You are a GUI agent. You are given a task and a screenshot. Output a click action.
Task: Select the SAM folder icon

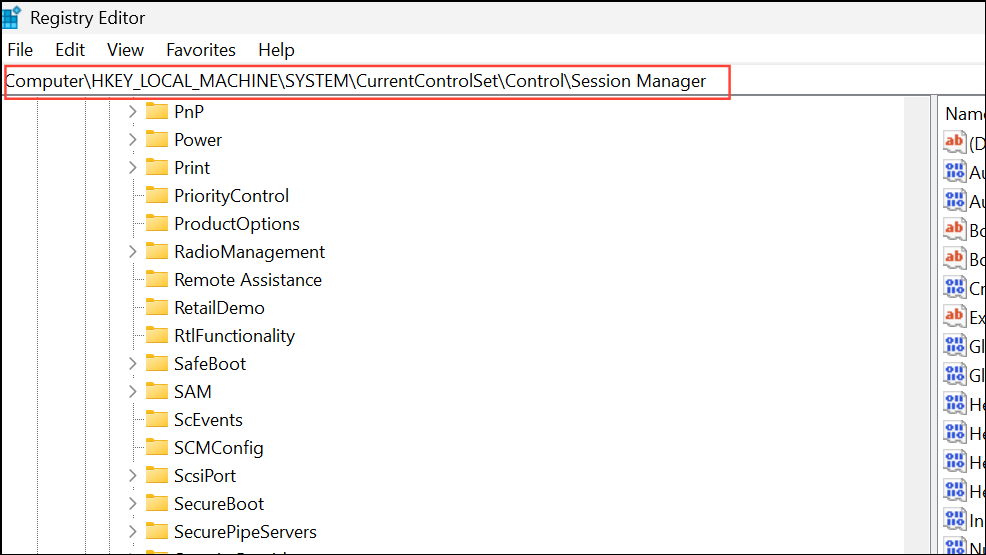(157, 392)
